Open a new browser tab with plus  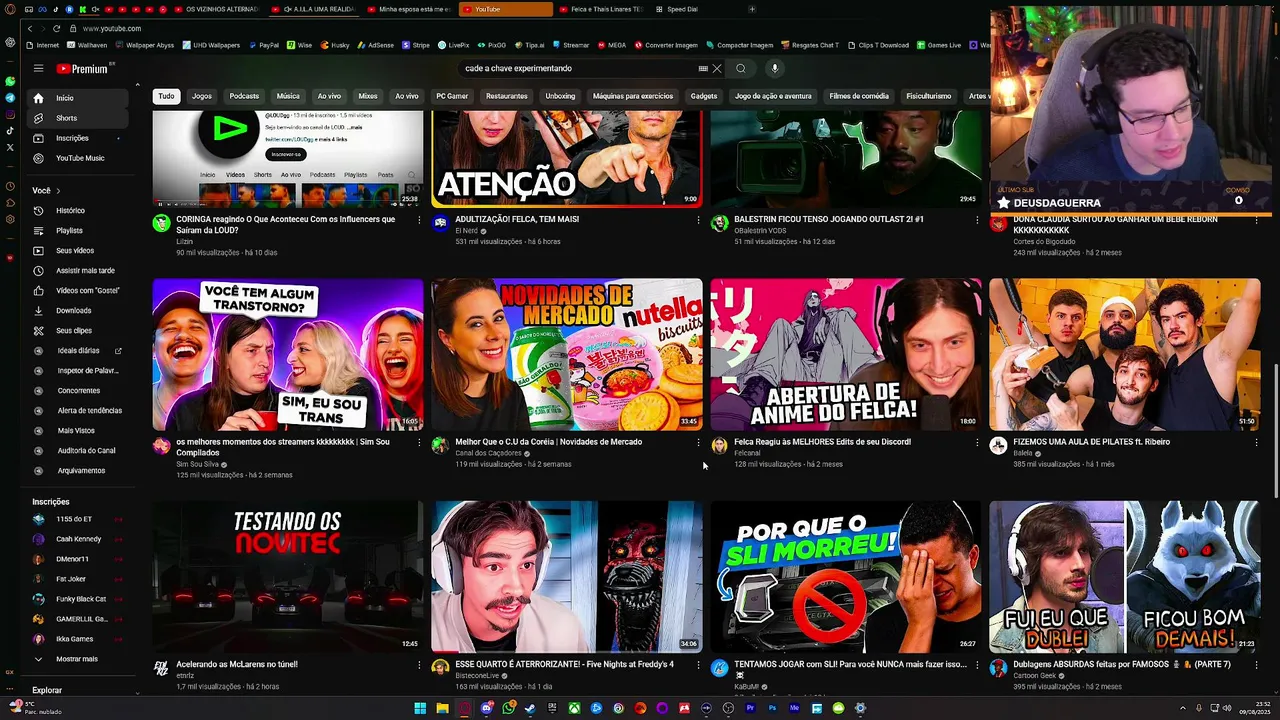[x=752, y=9]
